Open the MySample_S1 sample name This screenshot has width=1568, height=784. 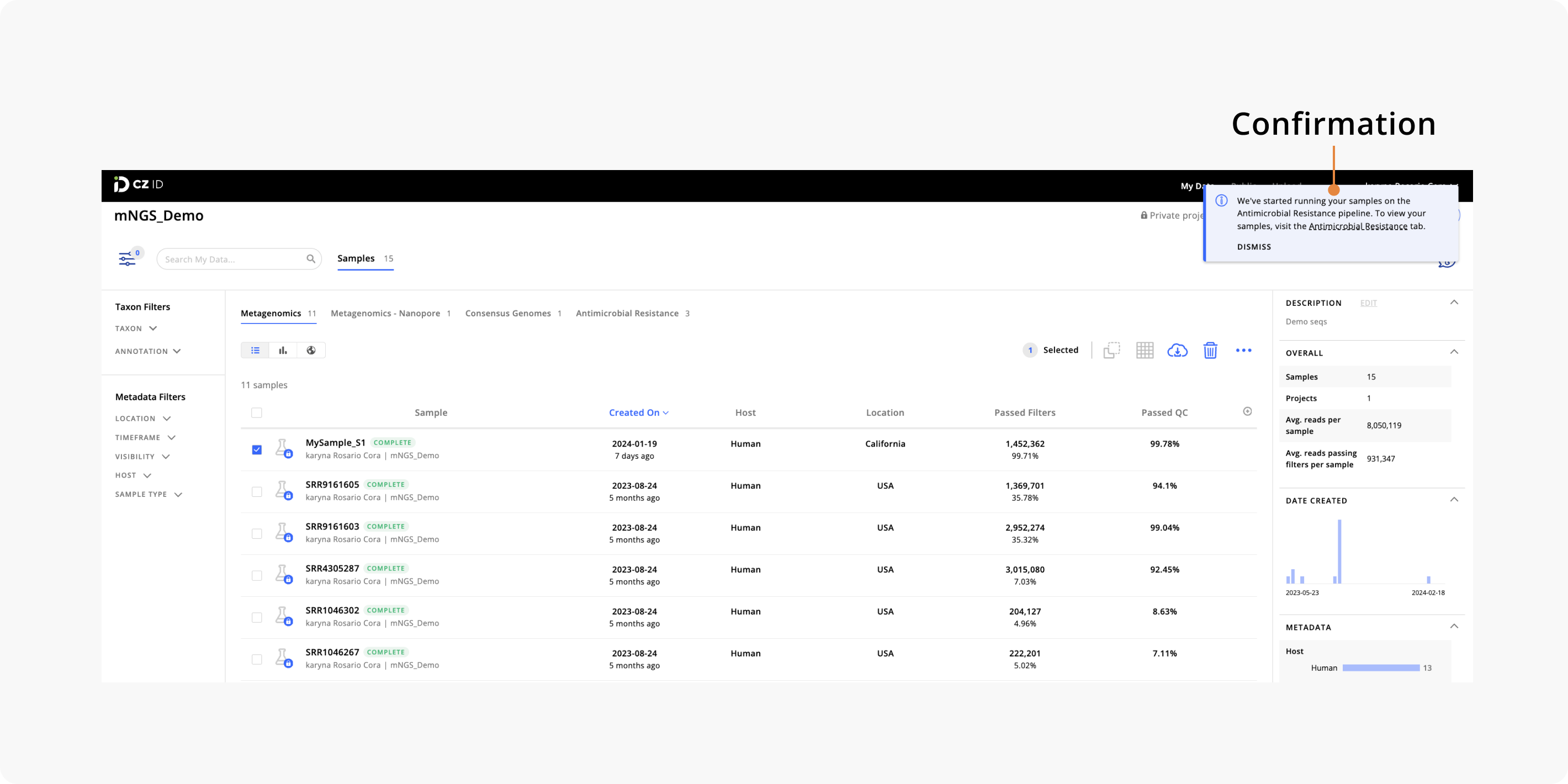(335, 443)
